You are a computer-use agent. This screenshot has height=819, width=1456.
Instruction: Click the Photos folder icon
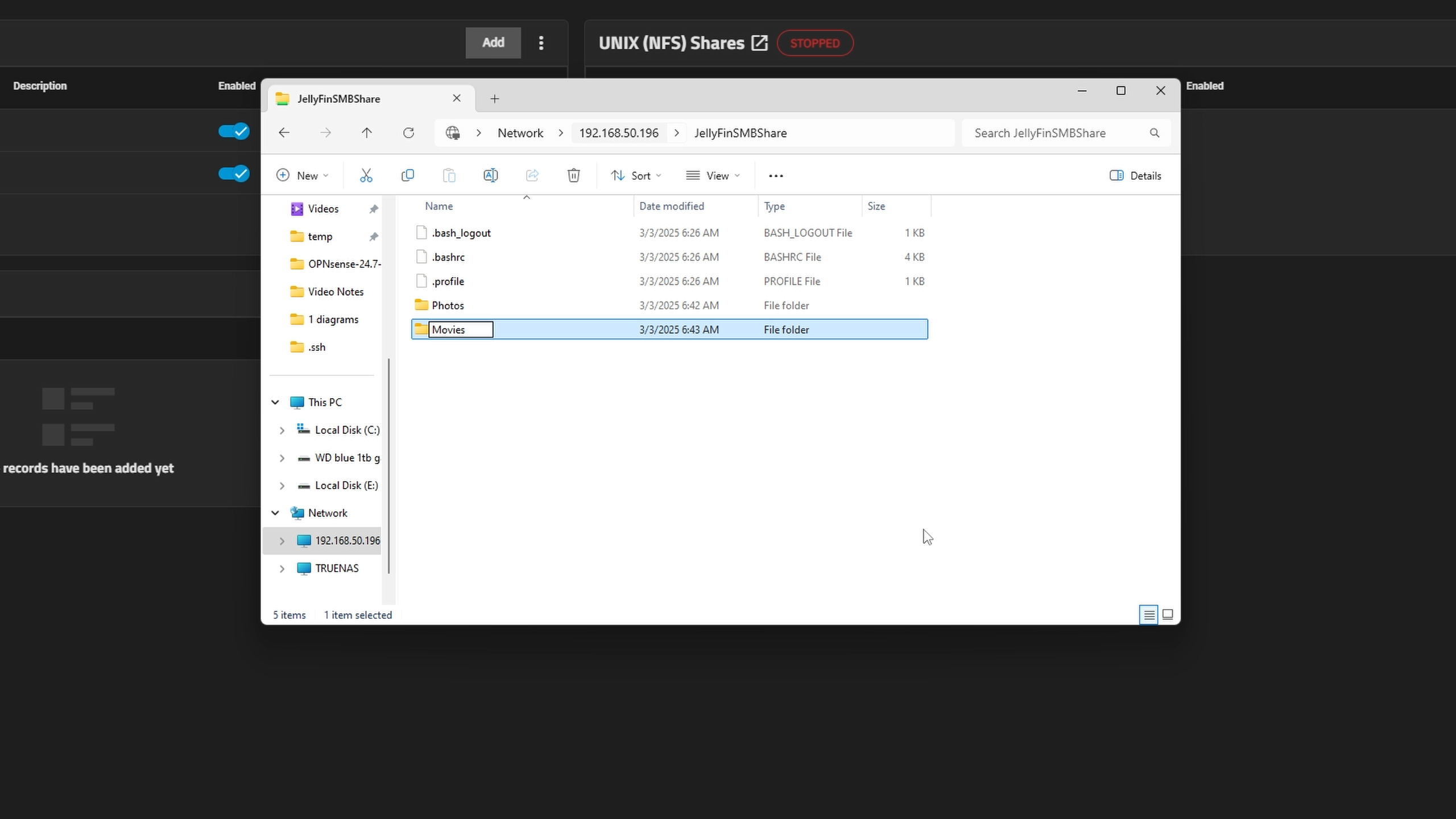pos(421,305)
